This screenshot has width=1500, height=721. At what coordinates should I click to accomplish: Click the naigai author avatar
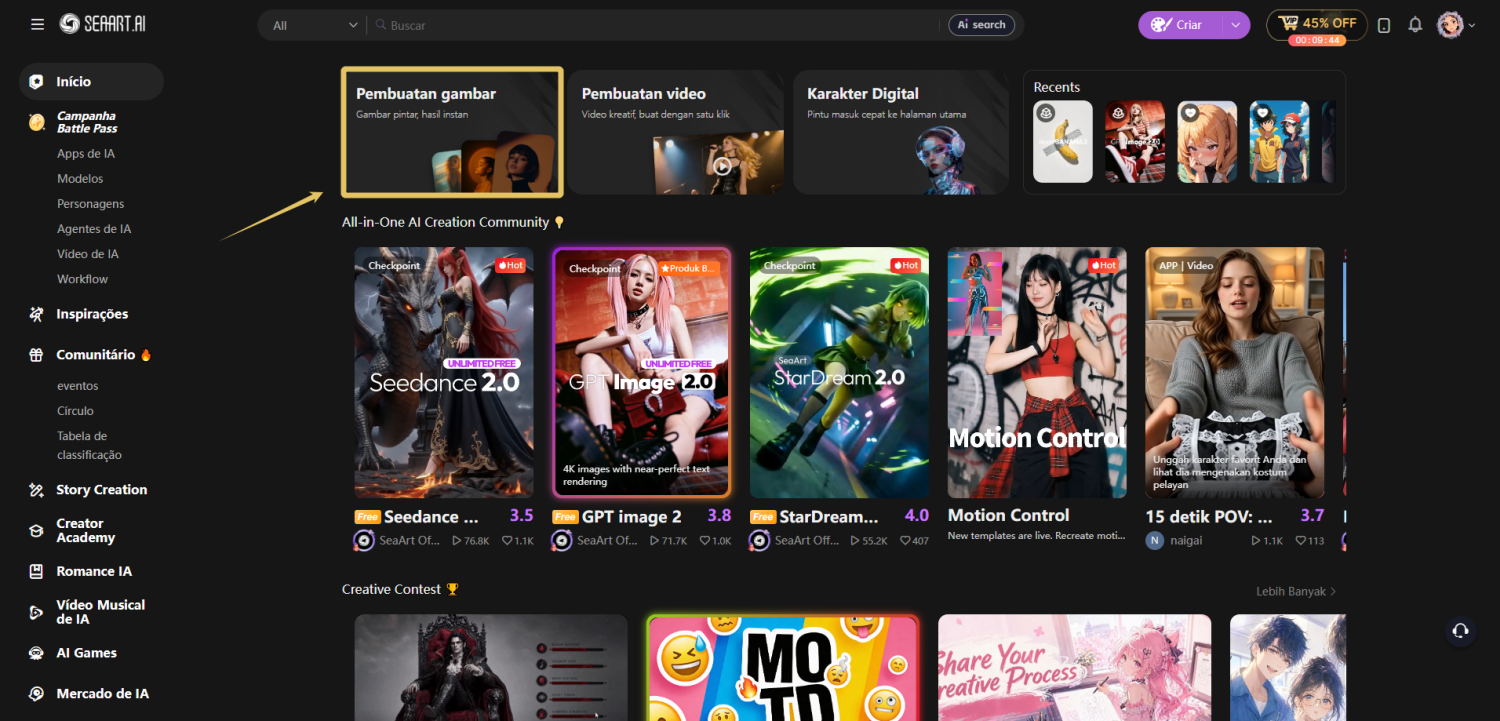1155,540
